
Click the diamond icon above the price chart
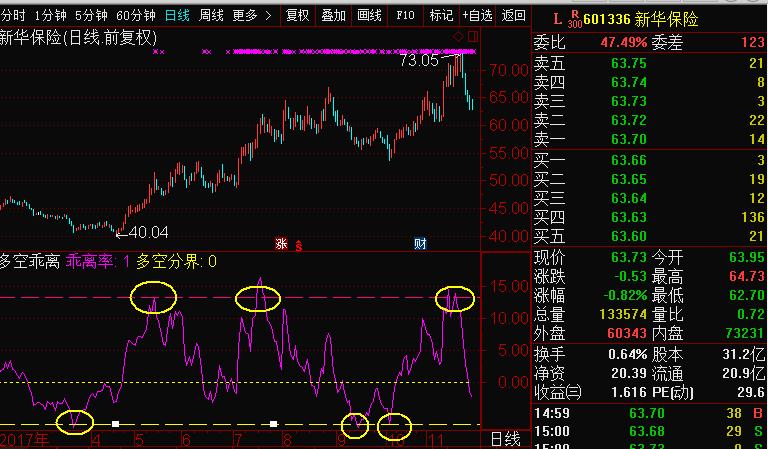click(458, 36)
